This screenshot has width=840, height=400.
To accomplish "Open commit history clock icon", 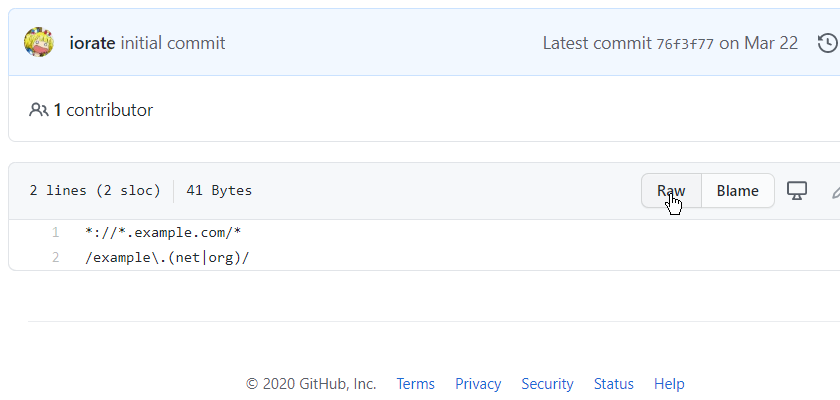I will click(827, 43).
